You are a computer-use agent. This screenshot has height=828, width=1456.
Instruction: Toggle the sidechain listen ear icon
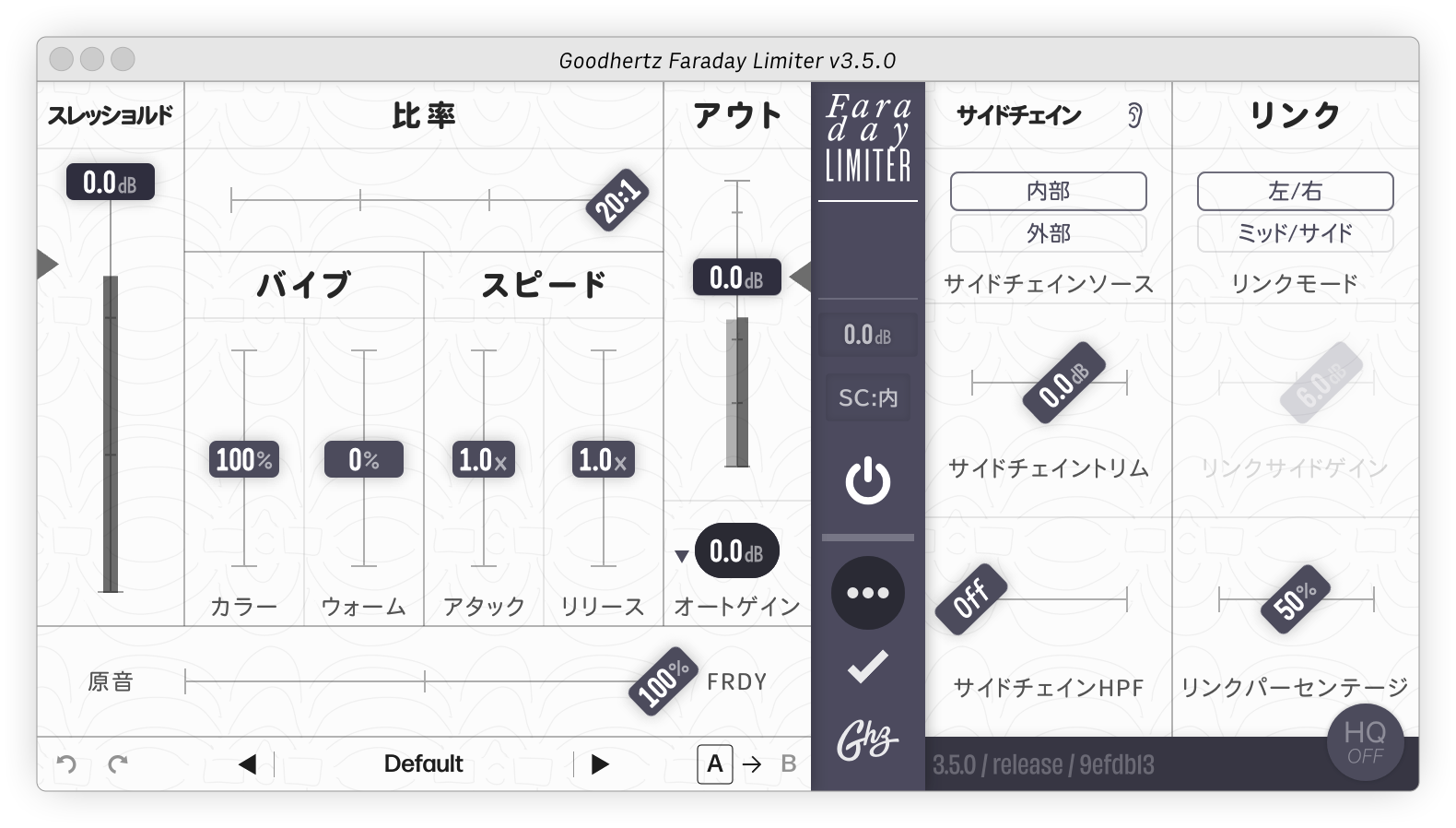pyautogui.click(x=1135, y=115)
